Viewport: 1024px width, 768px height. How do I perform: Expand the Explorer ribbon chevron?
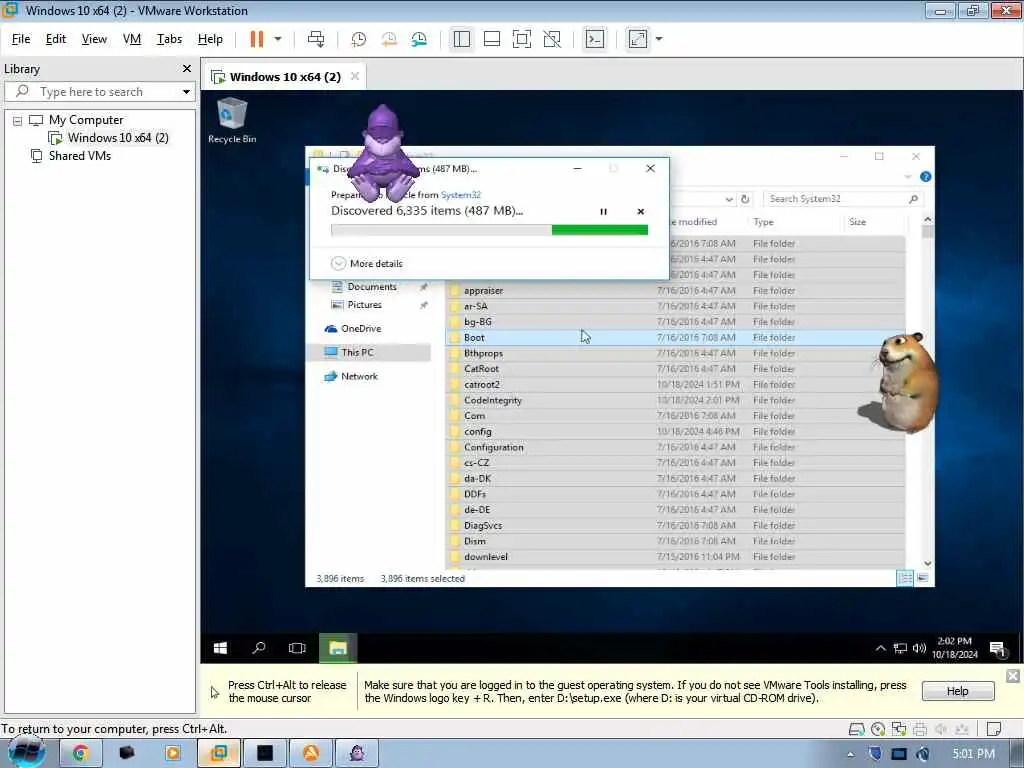point(908,177)
